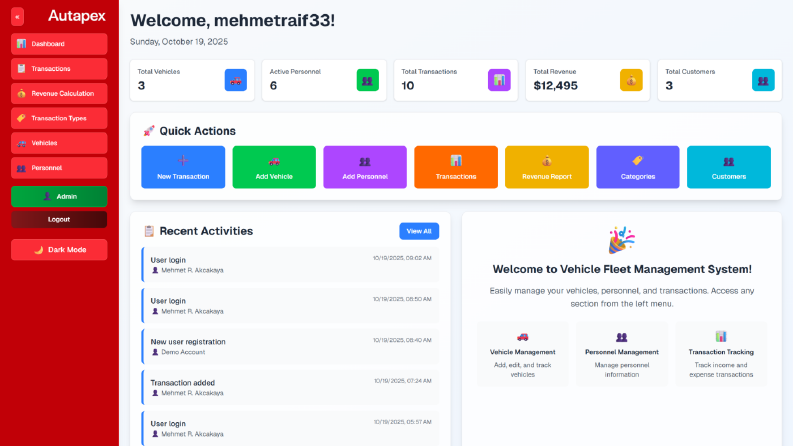The image size is (793, 446).
Task: Open the orange Transactions quick action
Action: 456,167
